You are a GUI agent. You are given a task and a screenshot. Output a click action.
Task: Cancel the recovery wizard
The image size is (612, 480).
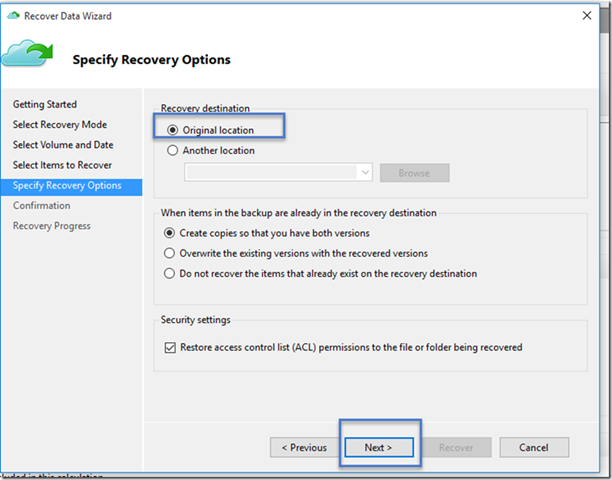[x=534, y=447]
